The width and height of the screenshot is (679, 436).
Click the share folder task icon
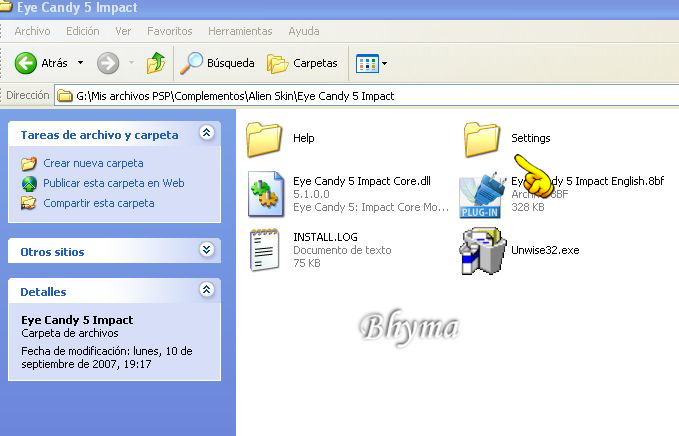[29, 203]
